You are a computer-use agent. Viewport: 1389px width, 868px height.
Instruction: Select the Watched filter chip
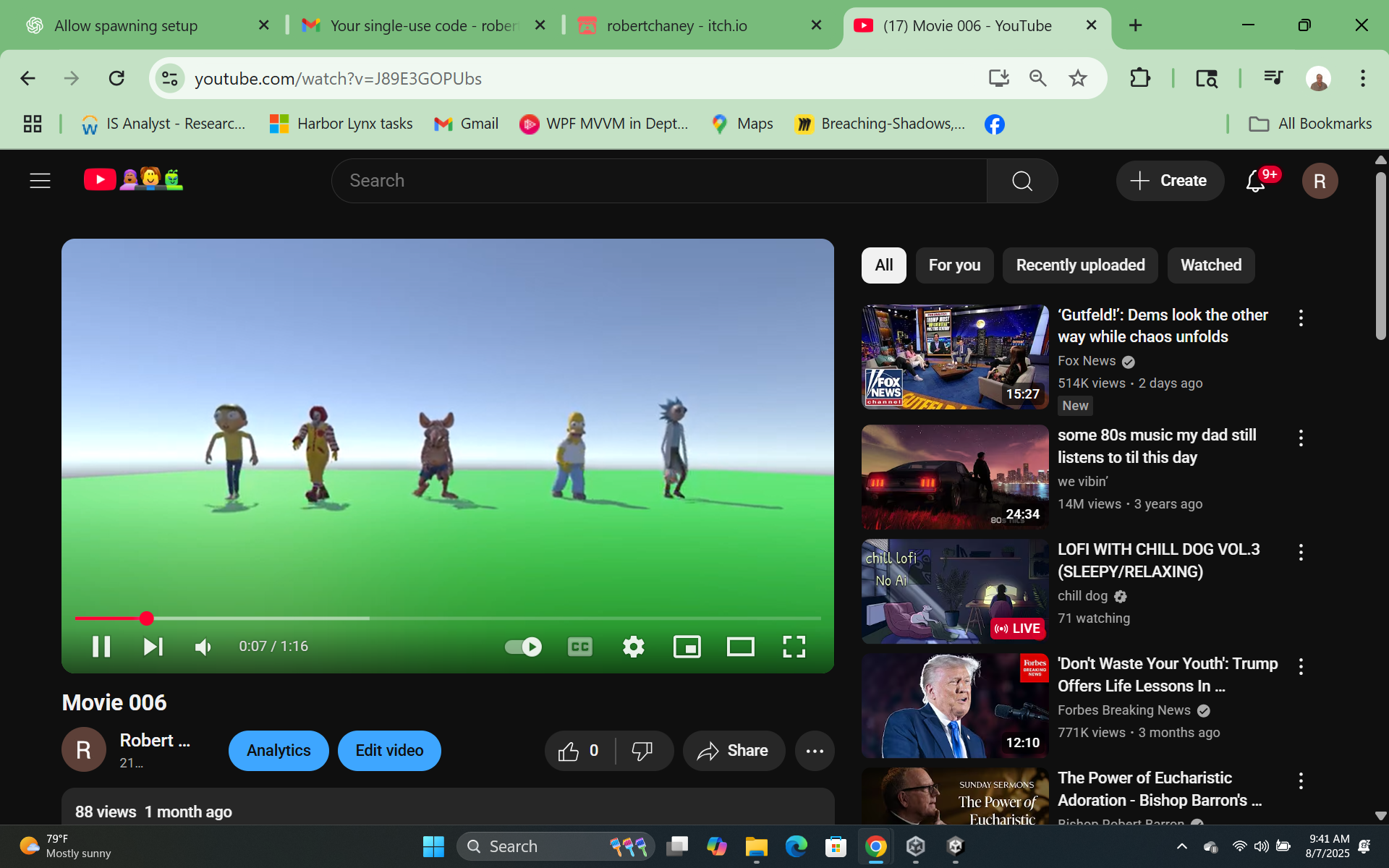coord(1211,265)
